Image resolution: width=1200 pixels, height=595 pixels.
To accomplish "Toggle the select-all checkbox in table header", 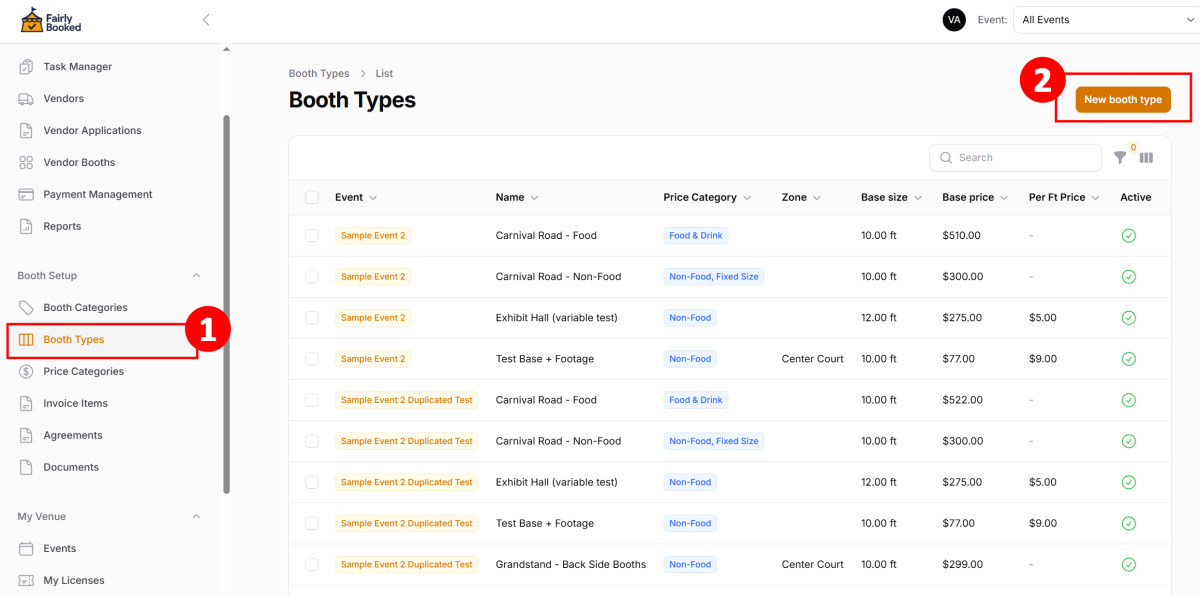I will click(312, 198).
